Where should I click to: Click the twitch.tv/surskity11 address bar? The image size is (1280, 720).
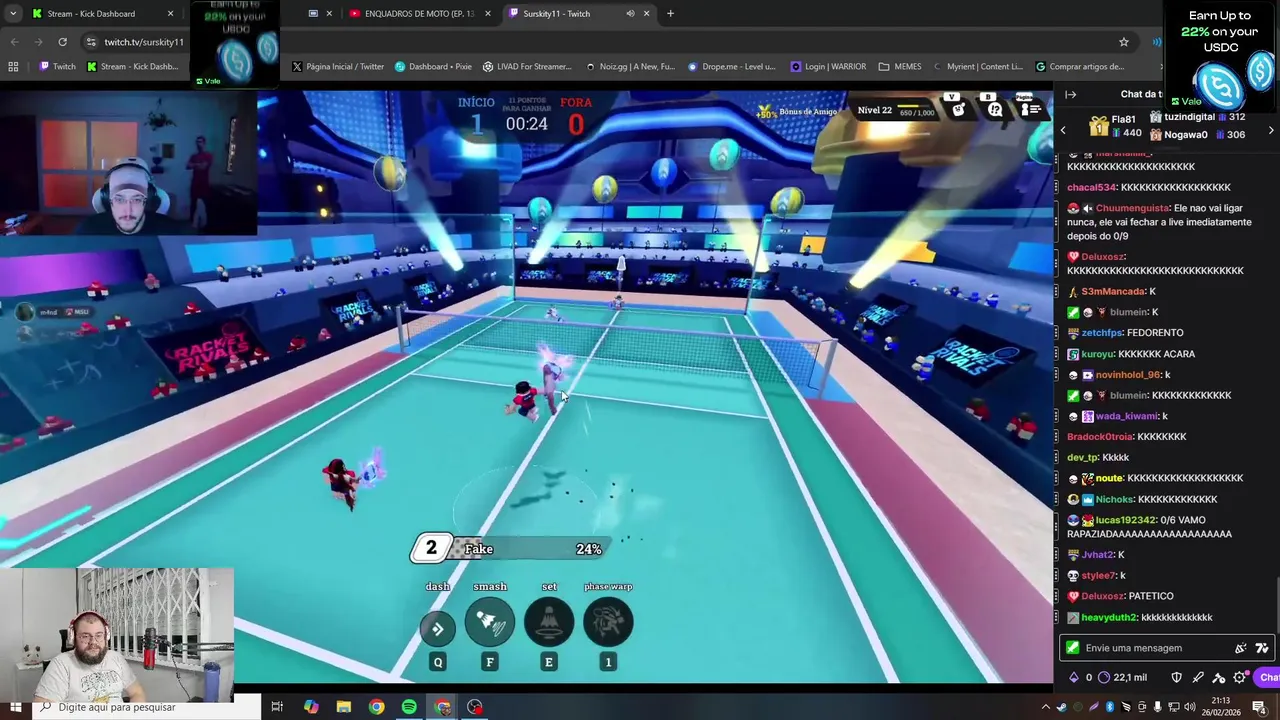144,42
